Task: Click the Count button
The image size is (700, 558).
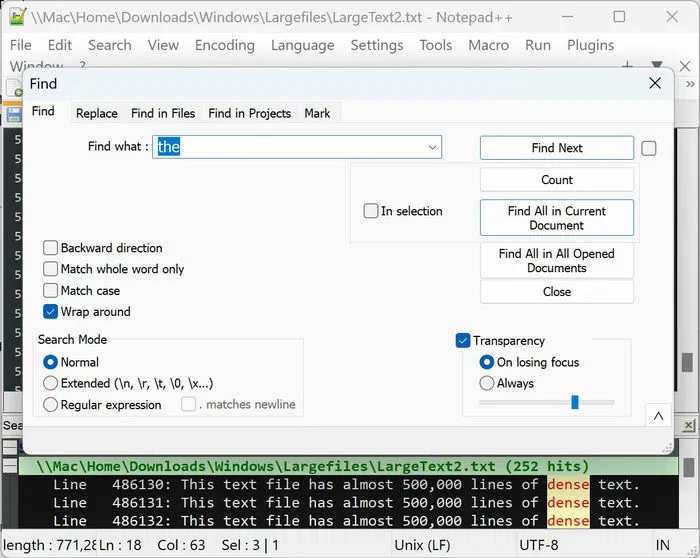Action: [556, 180]
